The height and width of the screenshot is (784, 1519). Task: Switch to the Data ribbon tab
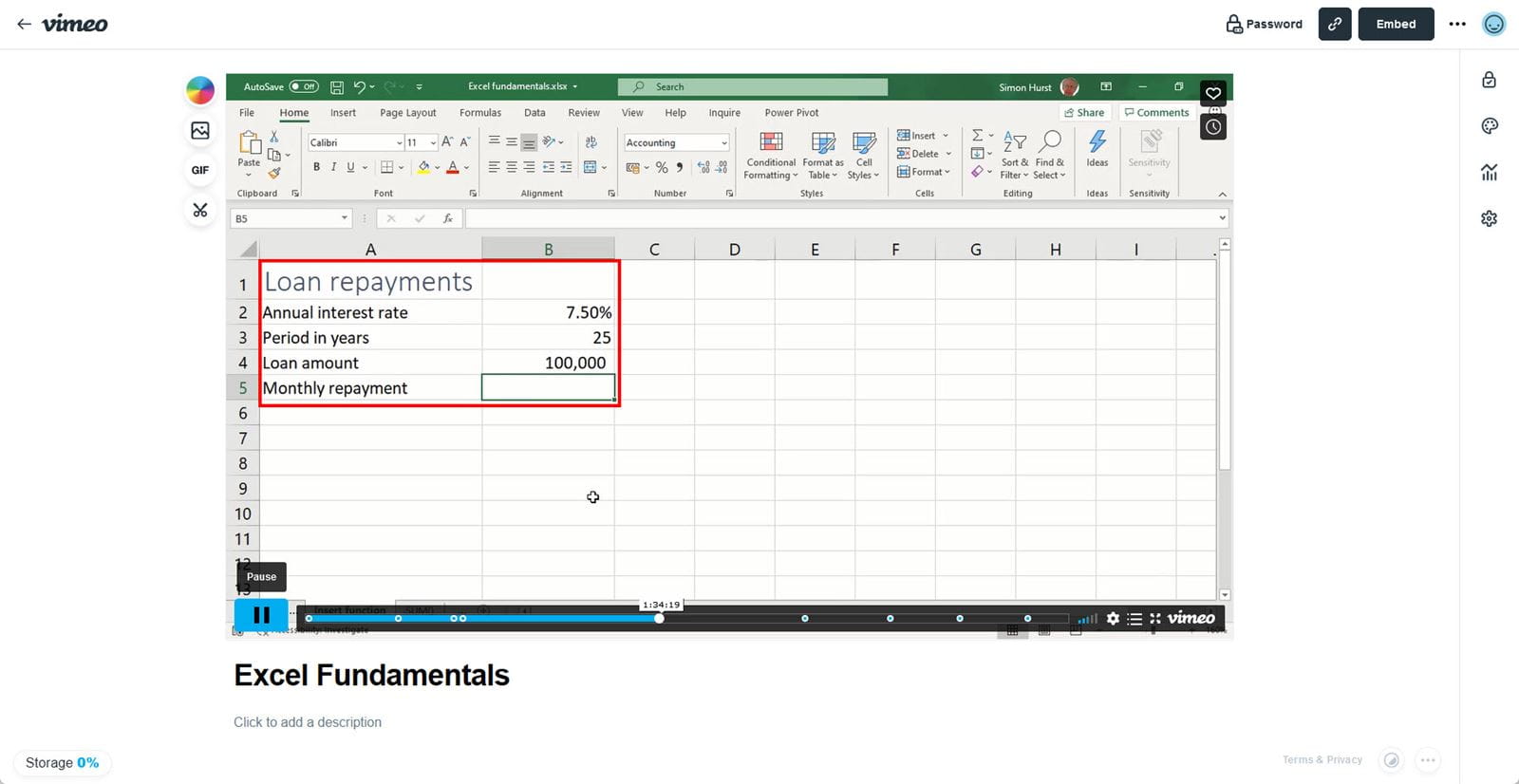point(534,113)
